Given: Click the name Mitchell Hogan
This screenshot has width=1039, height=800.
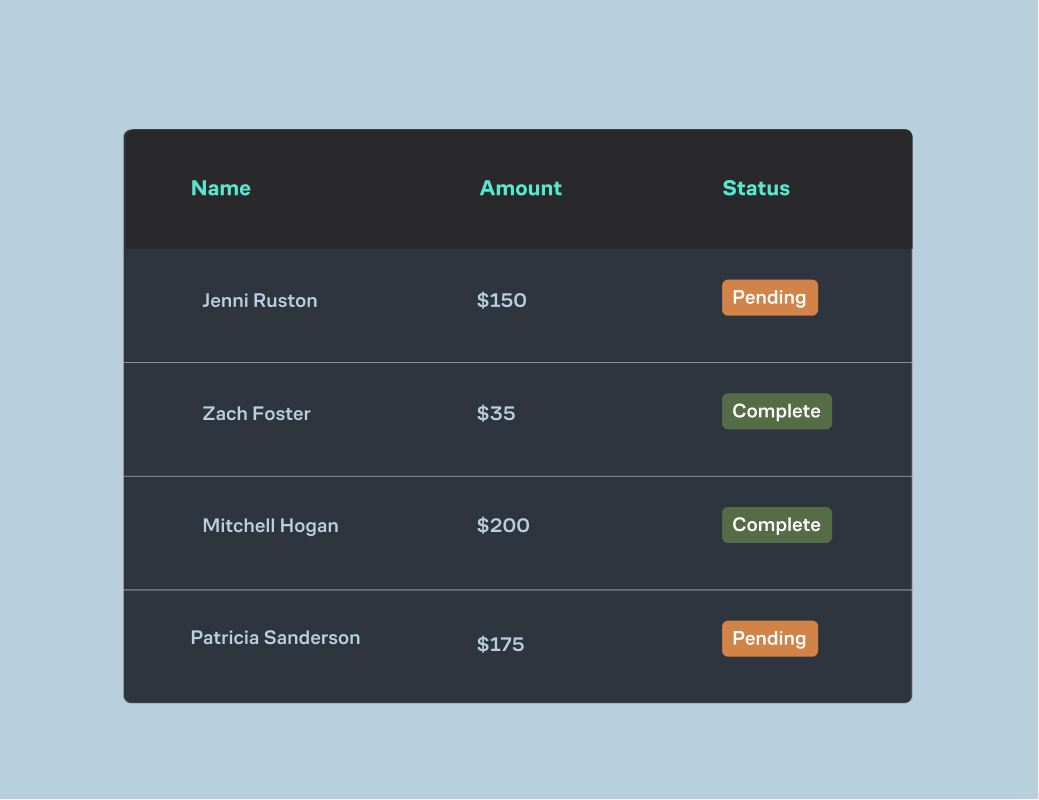Looking at the screenshot, I should [270, 525].
